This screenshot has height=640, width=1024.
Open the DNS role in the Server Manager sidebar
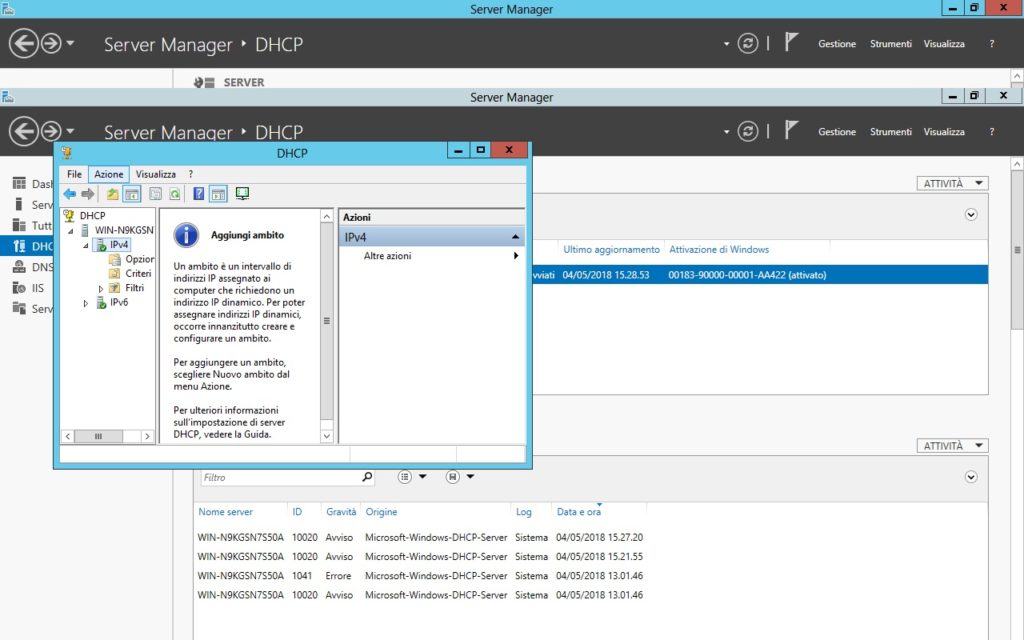[x=33, y=267]
